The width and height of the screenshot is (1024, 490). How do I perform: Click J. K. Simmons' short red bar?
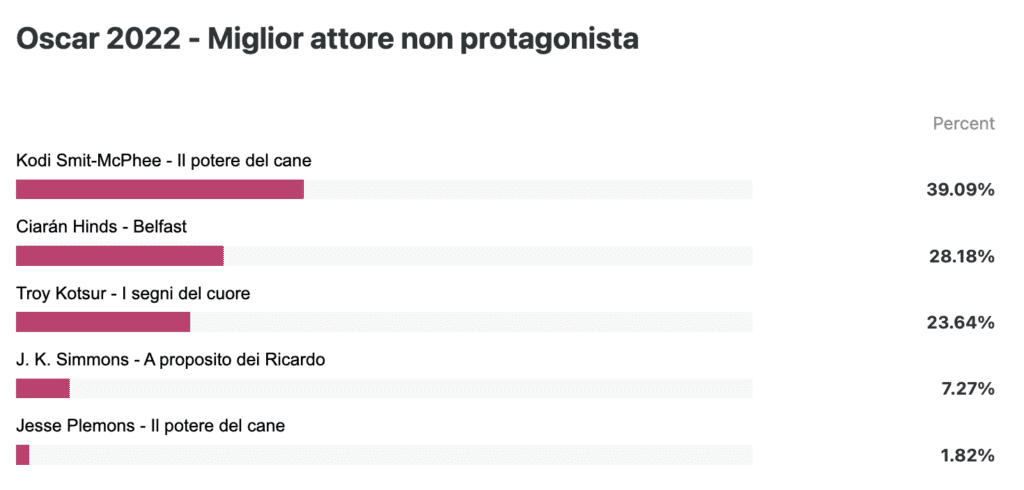click(42, 389)
